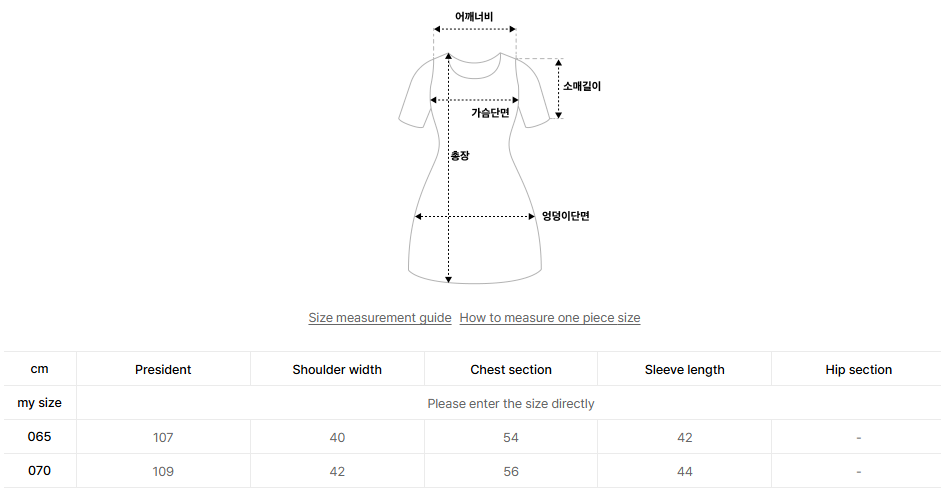941x488 pixels.
Task: Click the Shoulder width column header
Action: [337, 370]
